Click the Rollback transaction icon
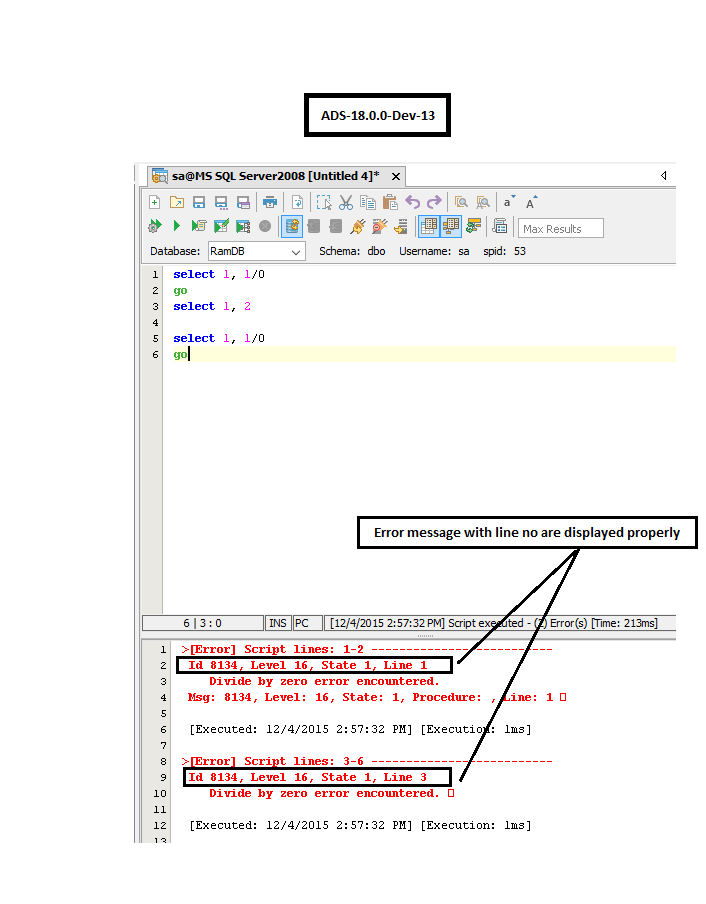The height and width of the screenshot is (904, 706). pos(336,227)
